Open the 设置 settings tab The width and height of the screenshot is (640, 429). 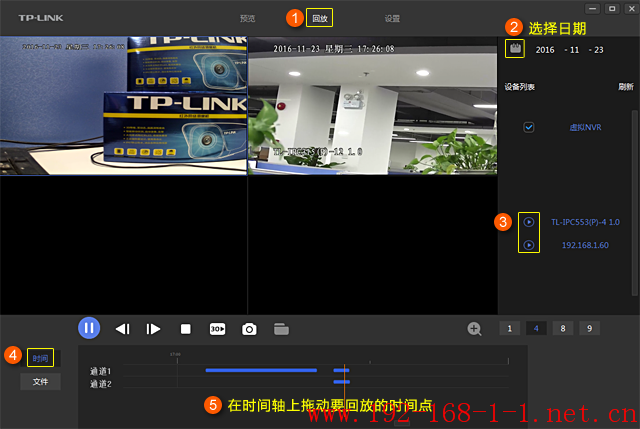coord(392,18)
